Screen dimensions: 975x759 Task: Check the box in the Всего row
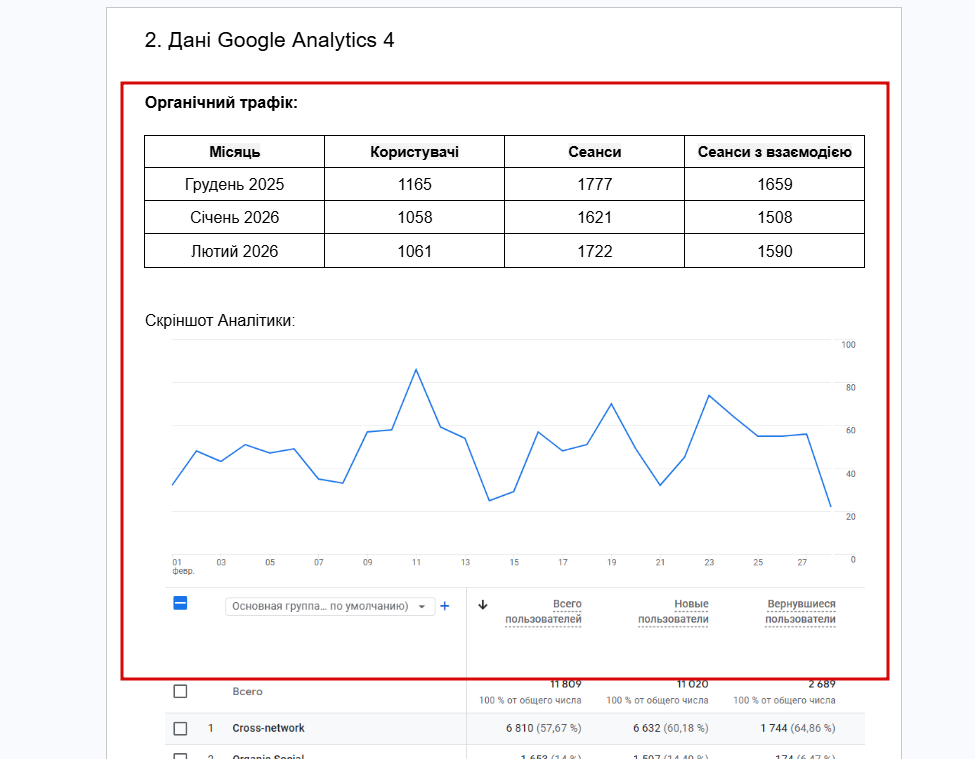(x=180, y=691)
